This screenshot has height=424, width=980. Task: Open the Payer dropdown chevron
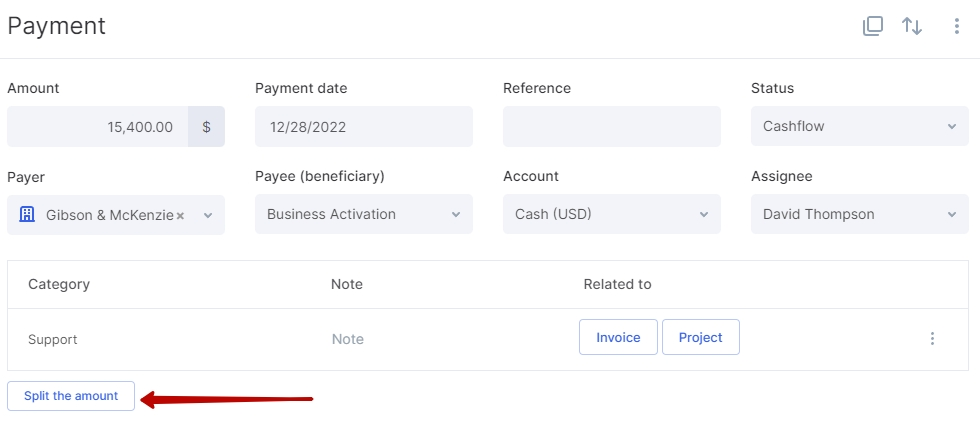pyautogui.click(x=208, y=216)
